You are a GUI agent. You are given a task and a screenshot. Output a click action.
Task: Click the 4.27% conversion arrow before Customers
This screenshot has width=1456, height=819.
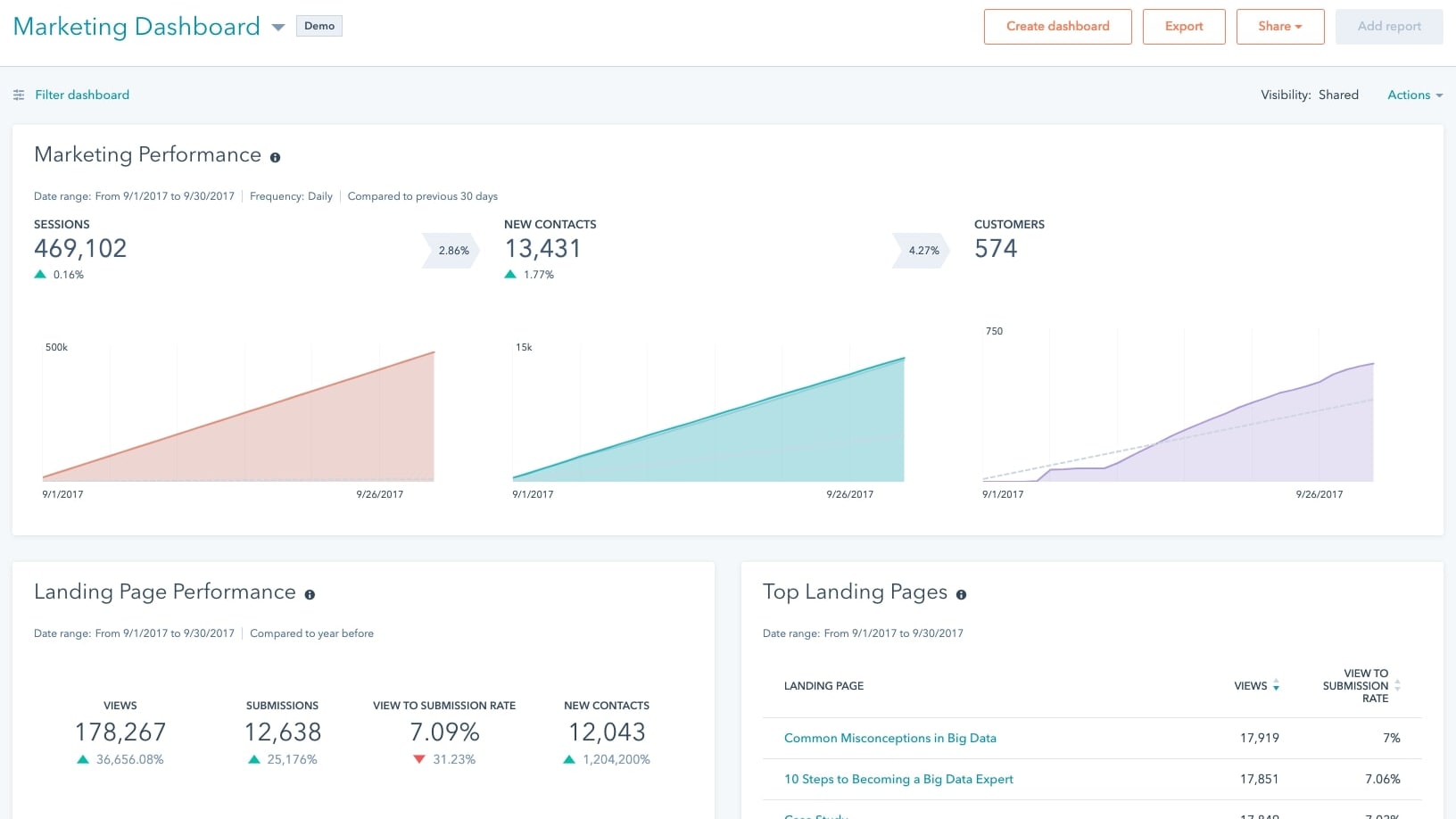click(921, 251)
